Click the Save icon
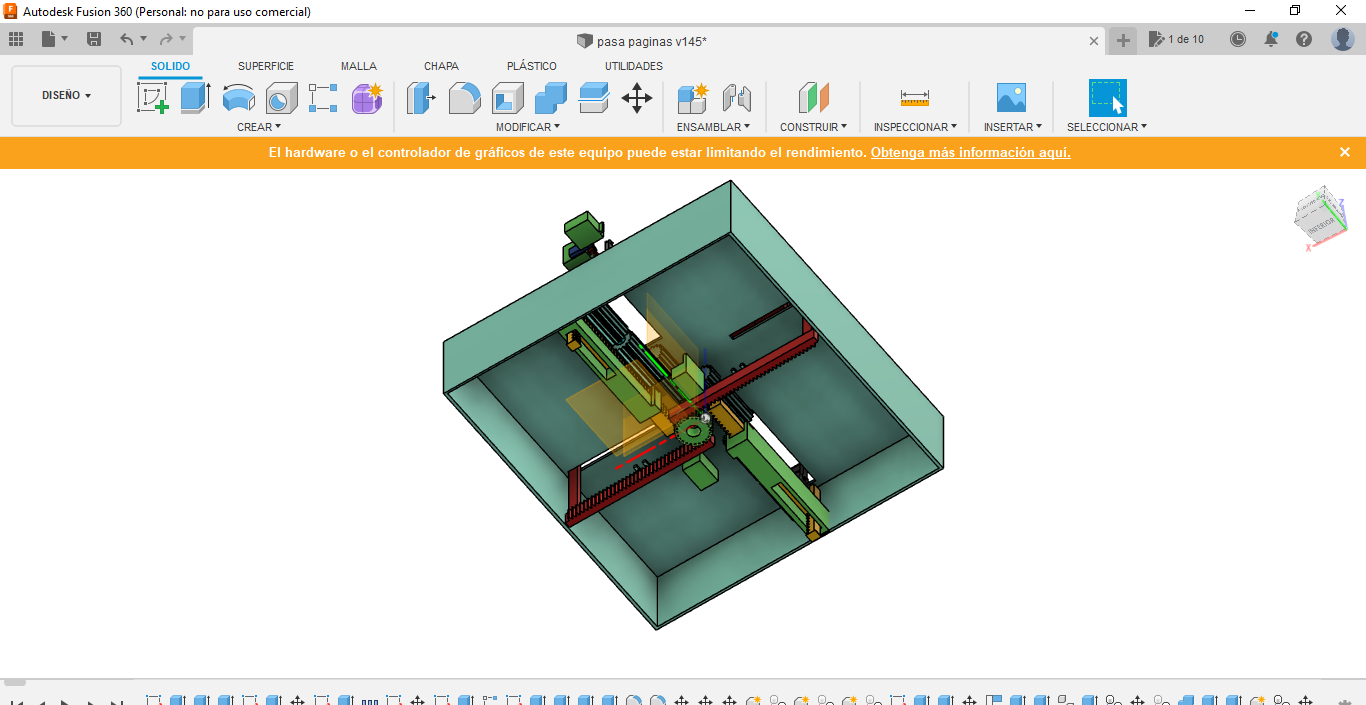Image resolution: width=1366 pixels, height=705 pixels. click(93, 38)
